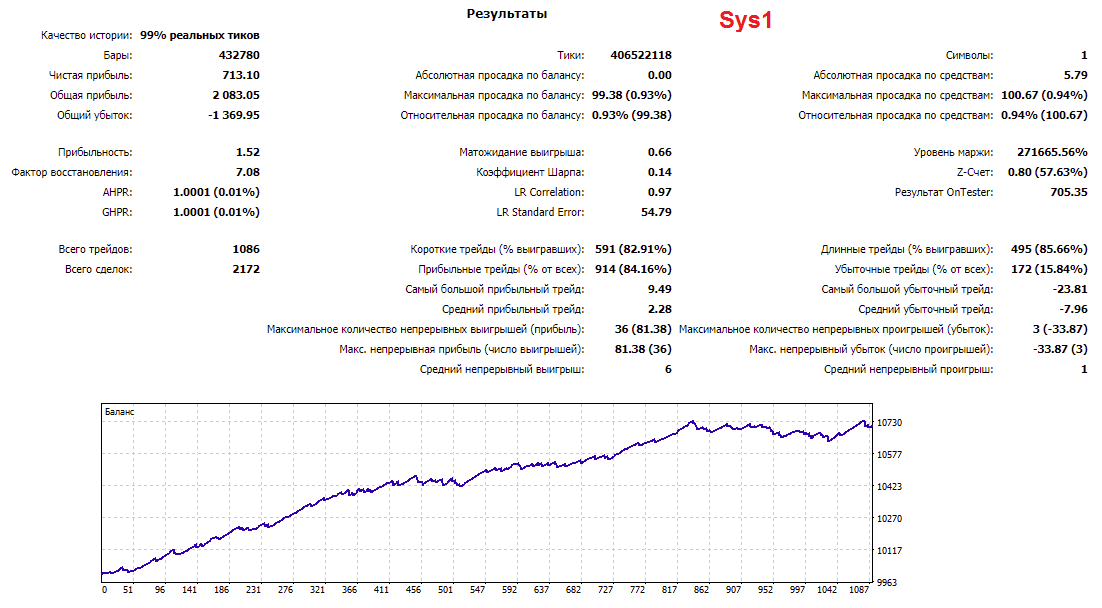Select the value 81.38 (36)
The image size is (1102, 608).
(x=643, y=349)
